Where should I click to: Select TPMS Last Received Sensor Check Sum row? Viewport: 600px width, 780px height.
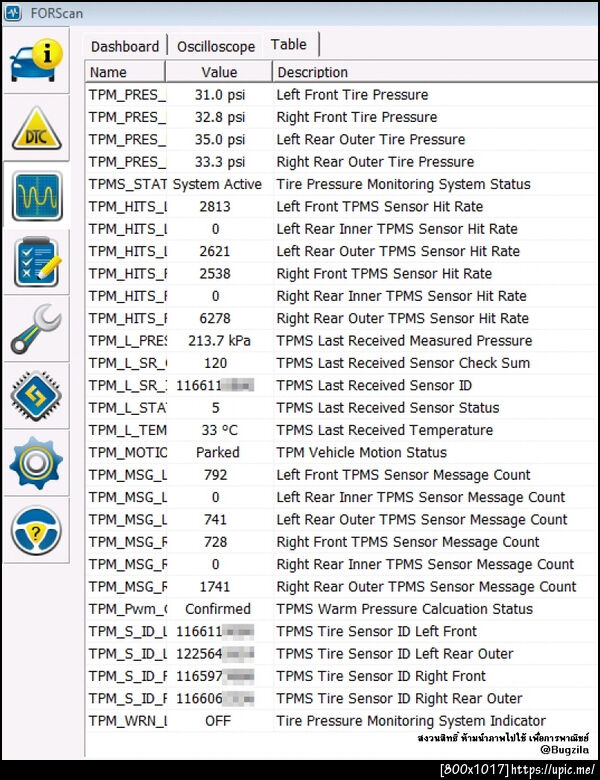[341, 363]
